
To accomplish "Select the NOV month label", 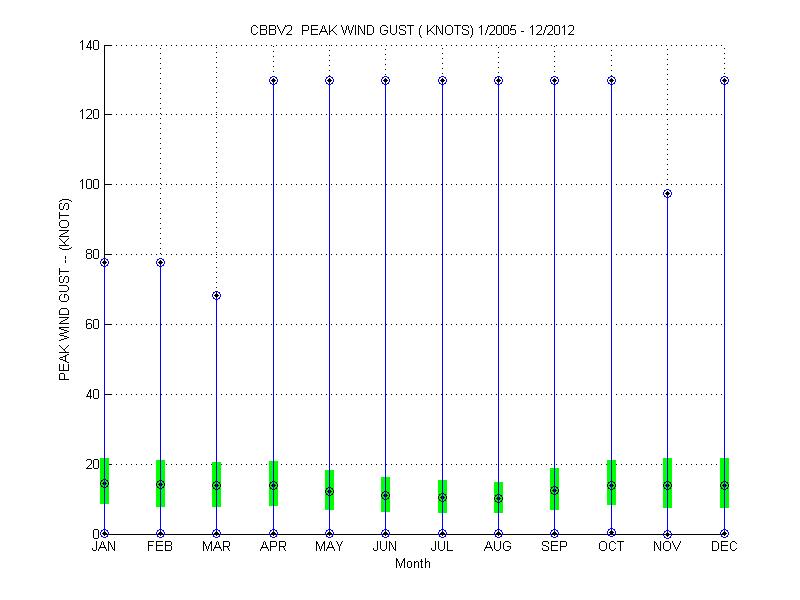I will point(667,546).
